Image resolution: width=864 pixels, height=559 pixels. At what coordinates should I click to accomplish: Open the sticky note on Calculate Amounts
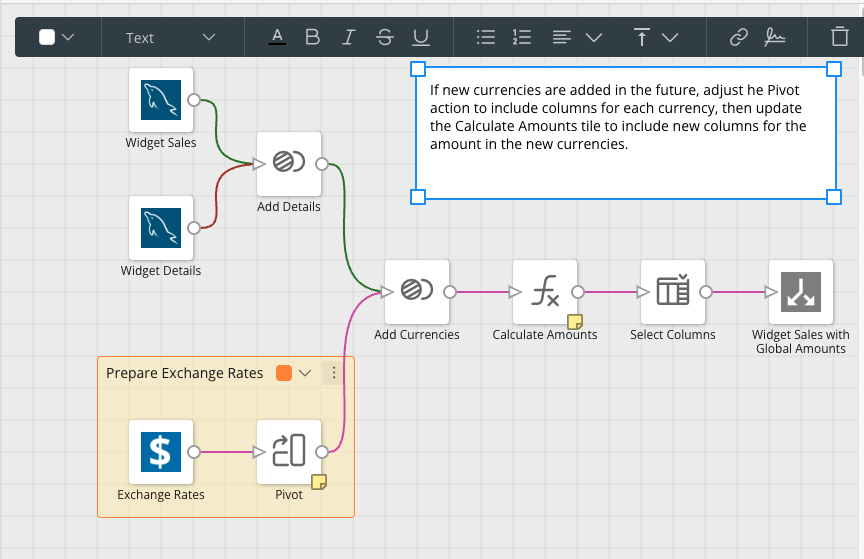click(x=575, y=322)
